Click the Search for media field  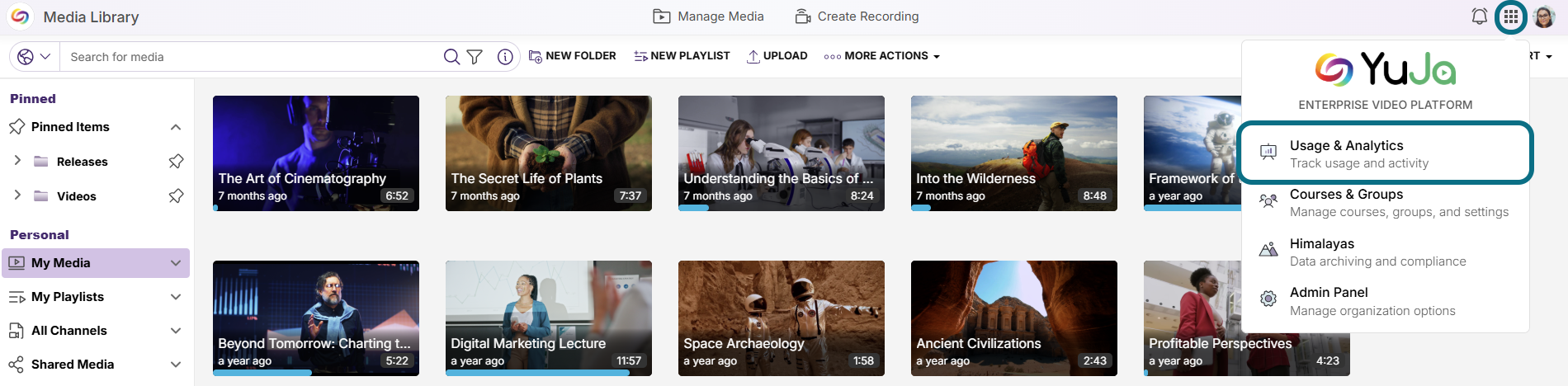tap(252, 57)
